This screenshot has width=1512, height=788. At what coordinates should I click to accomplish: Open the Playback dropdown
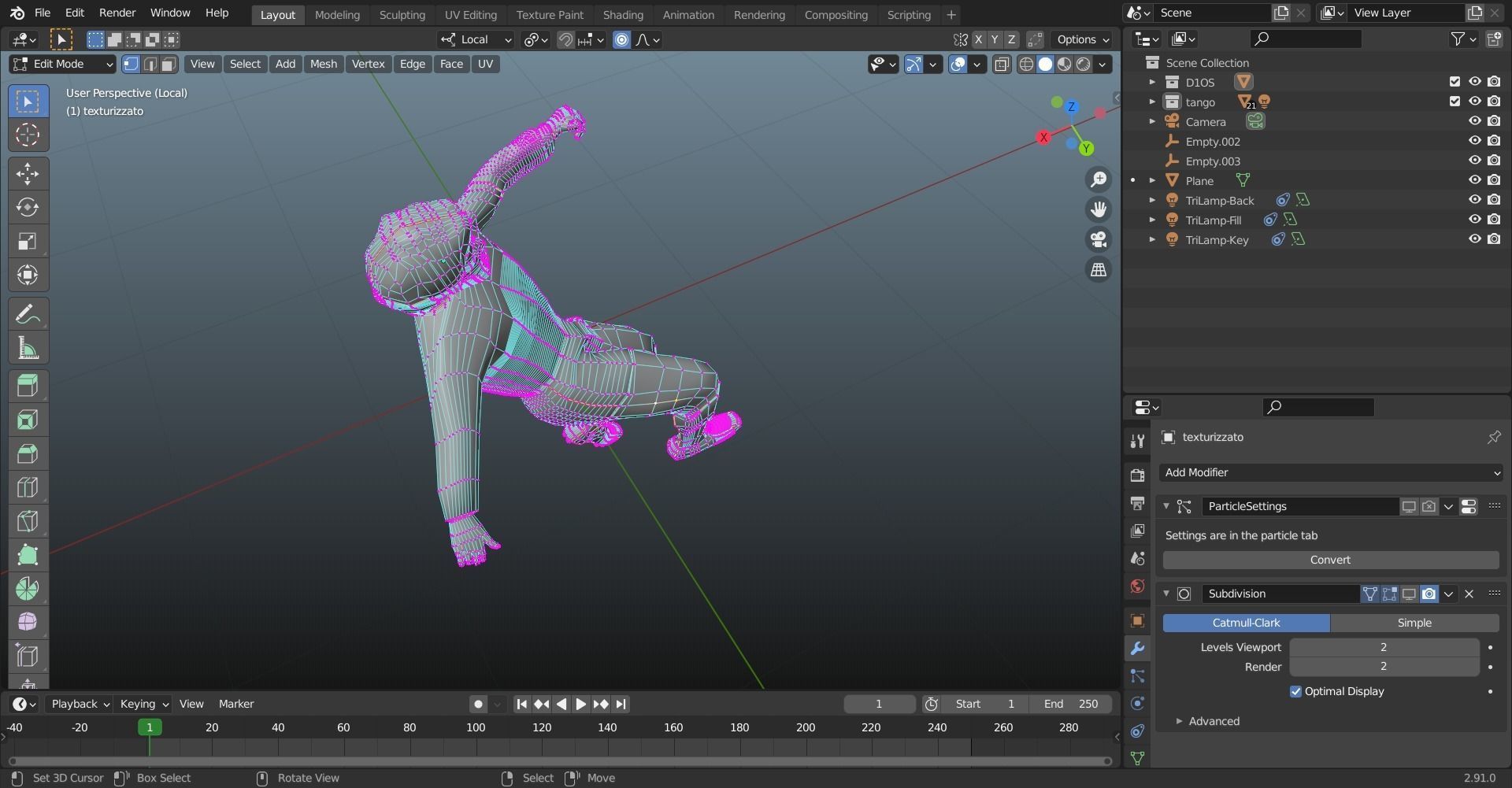[80, 705]
